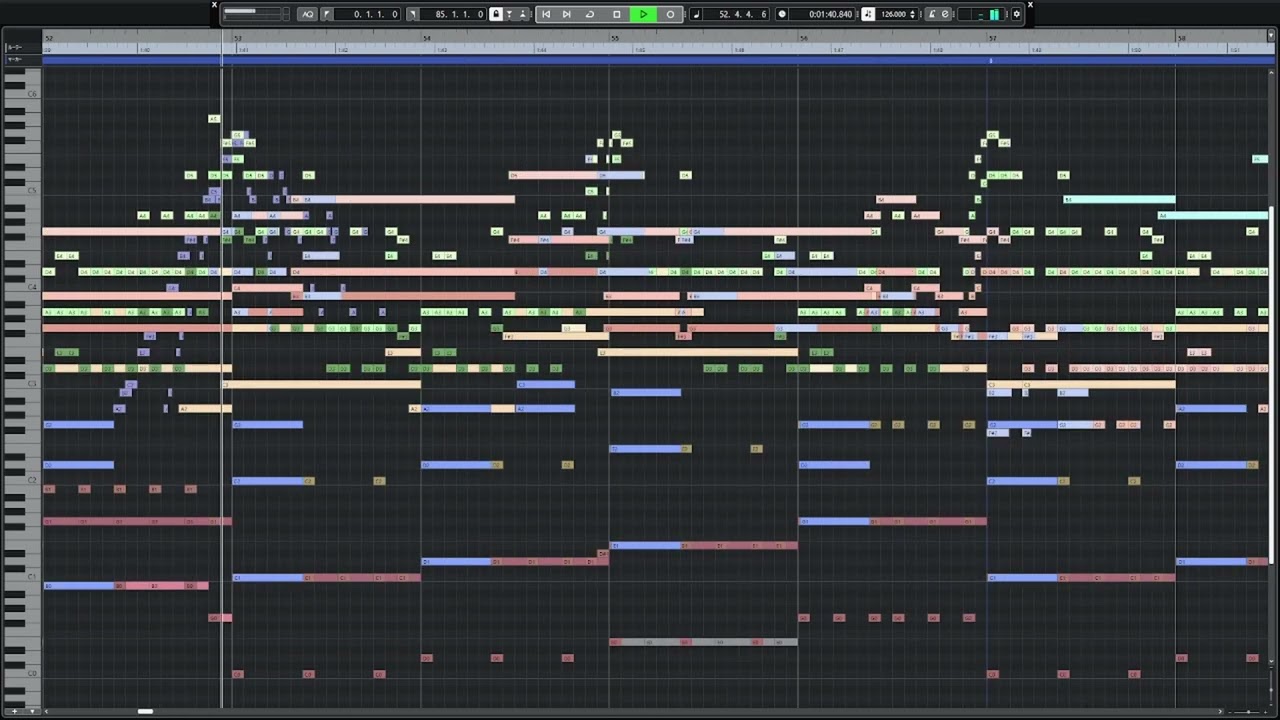
Task: Go to next marker in transport
Action: [x=567, y=14]
